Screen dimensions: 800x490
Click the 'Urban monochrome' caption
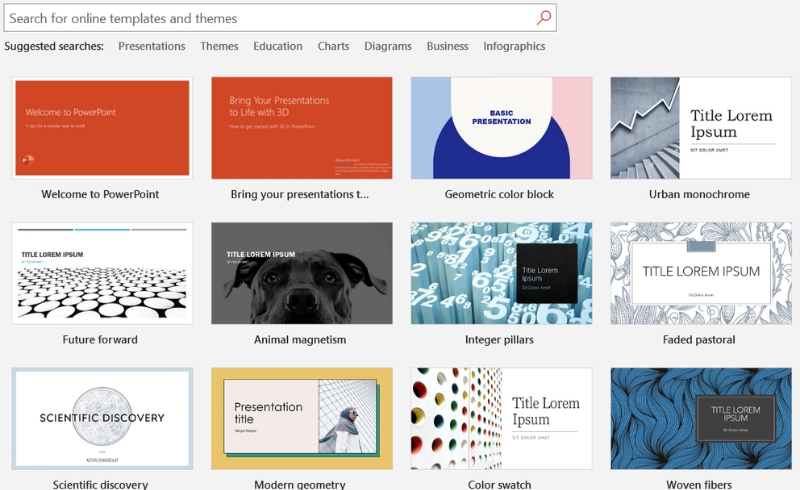[x=699, y=194]
